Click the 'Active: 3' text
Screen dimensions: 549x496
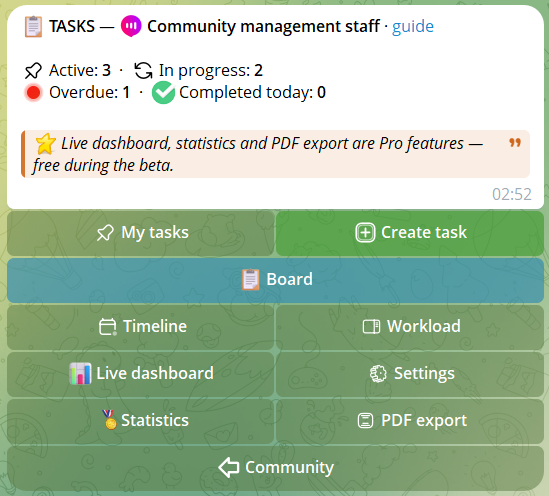80,71
